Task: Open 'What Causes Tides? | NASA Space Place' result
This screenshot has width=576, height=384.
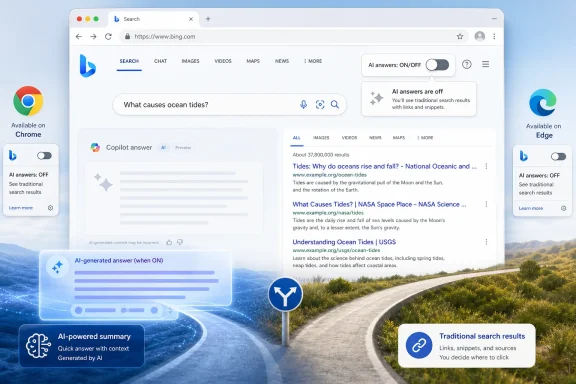Action: point(379,204)
